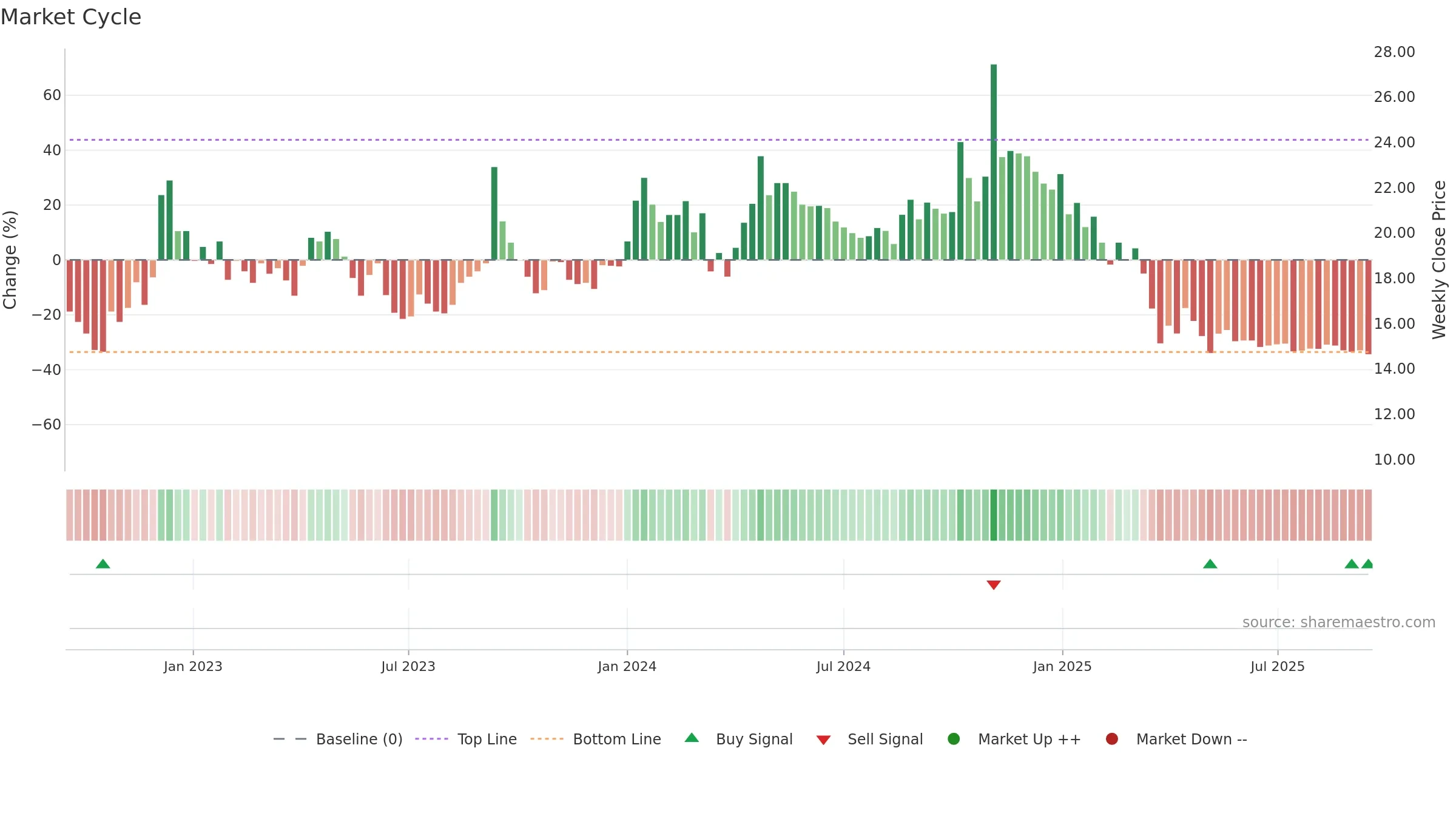Click the 28.00 price axis value
The height and width of the screenshot is (819, 1456).
click(x=1394, y=52)
